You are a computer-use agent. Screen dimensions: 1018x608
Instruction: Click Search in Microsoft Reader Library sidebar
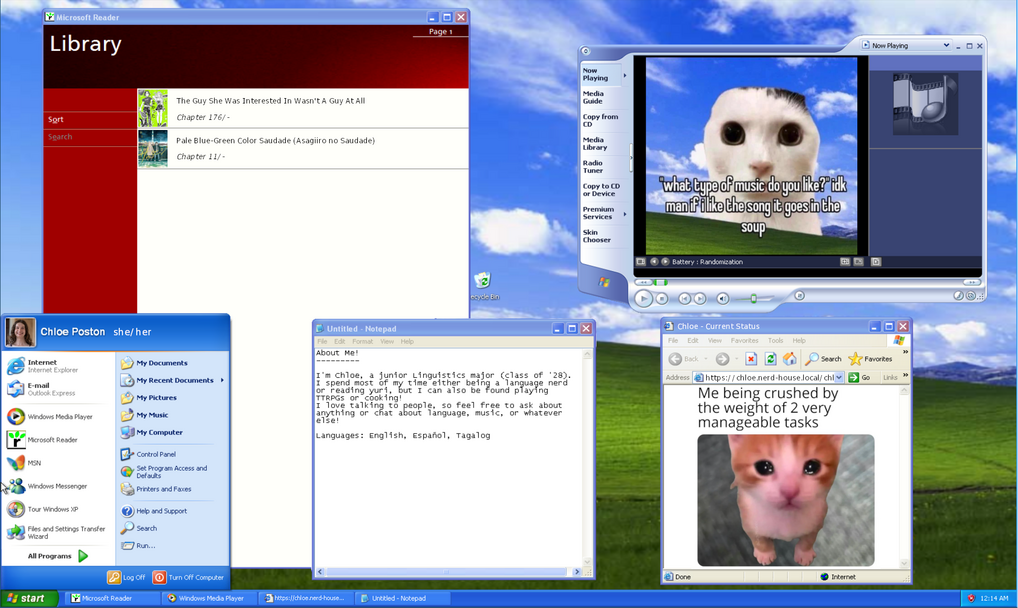click(60, 137)
